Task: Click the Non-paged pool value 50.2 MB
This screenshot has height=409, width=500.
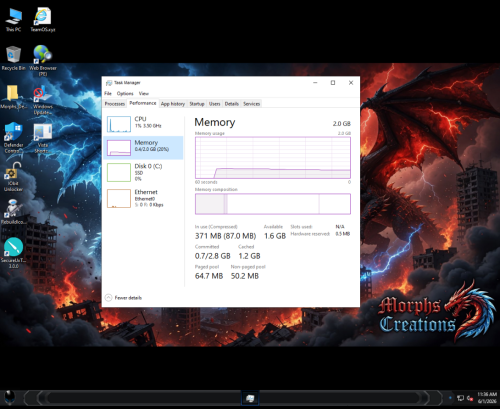Action: [x=245, y=276]
